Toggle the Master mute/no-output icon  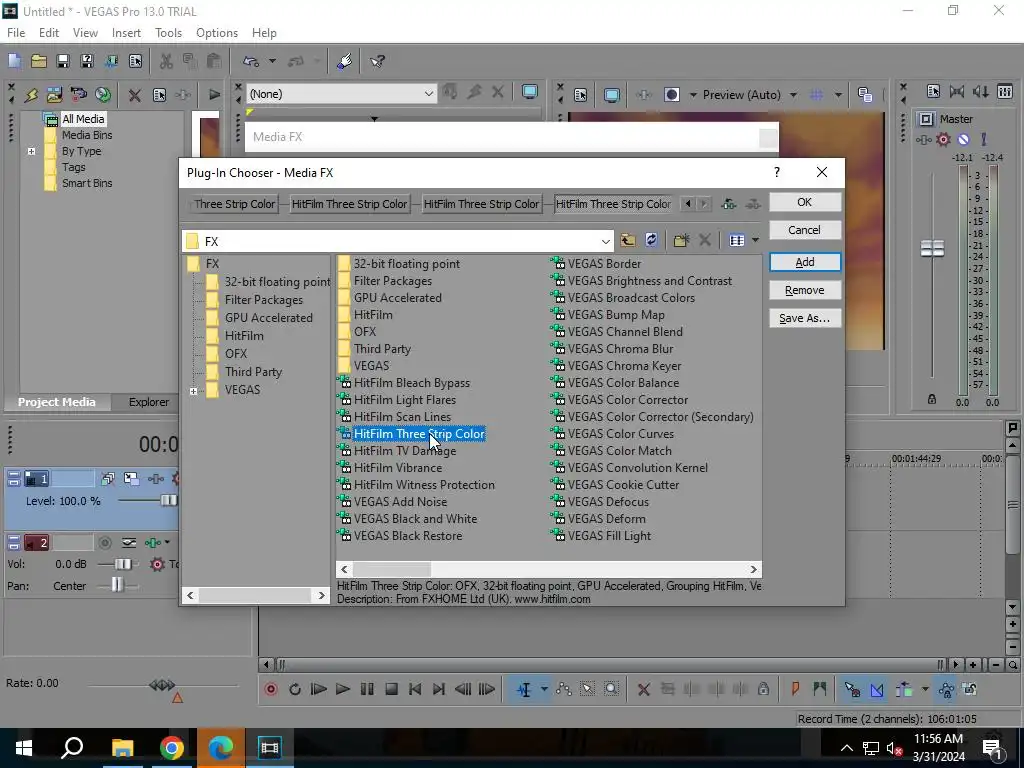click(963, 139)
